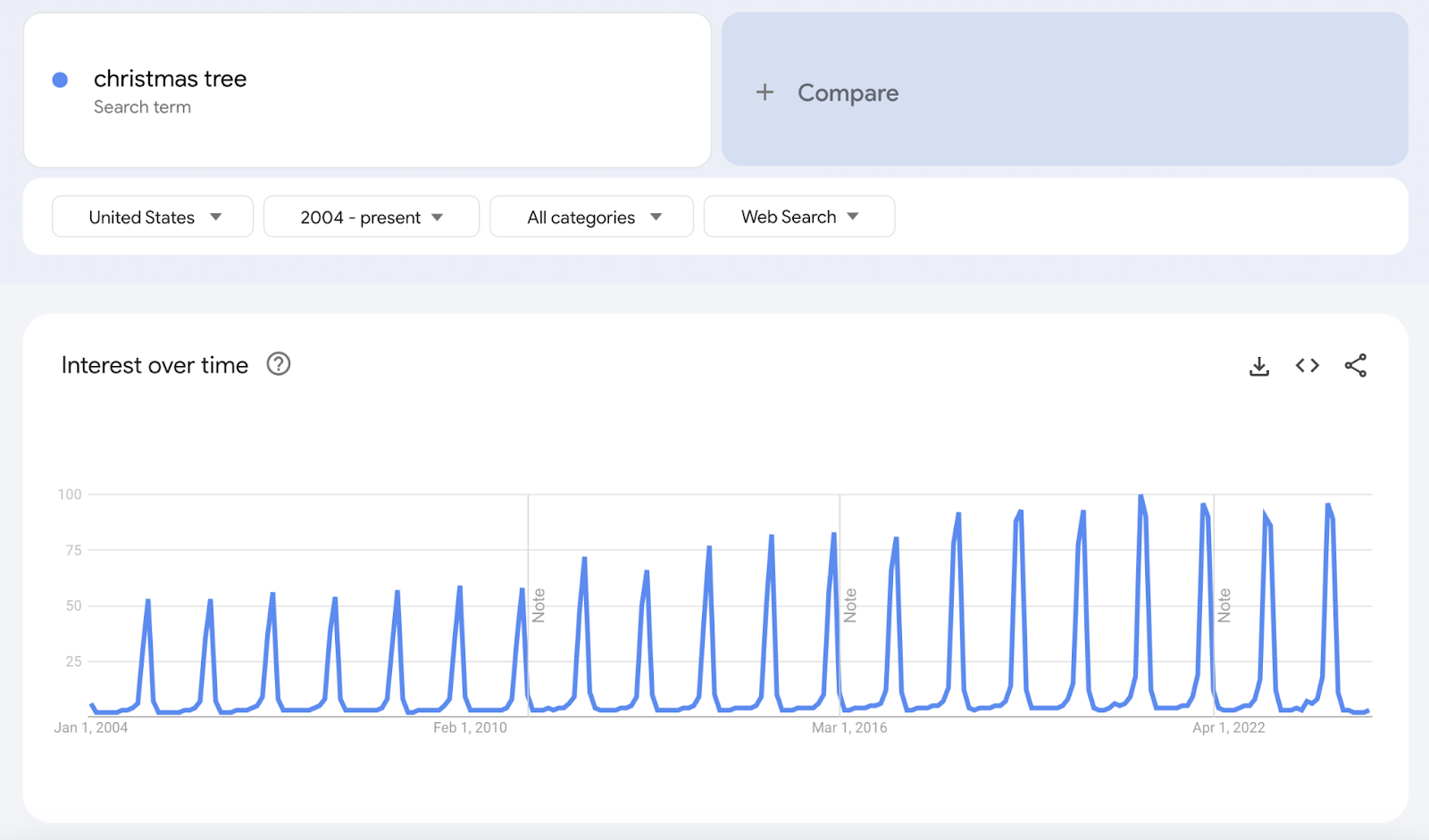1429x840 pixels.
Task: Click the embed chart icon
Action: (1306, 365)
